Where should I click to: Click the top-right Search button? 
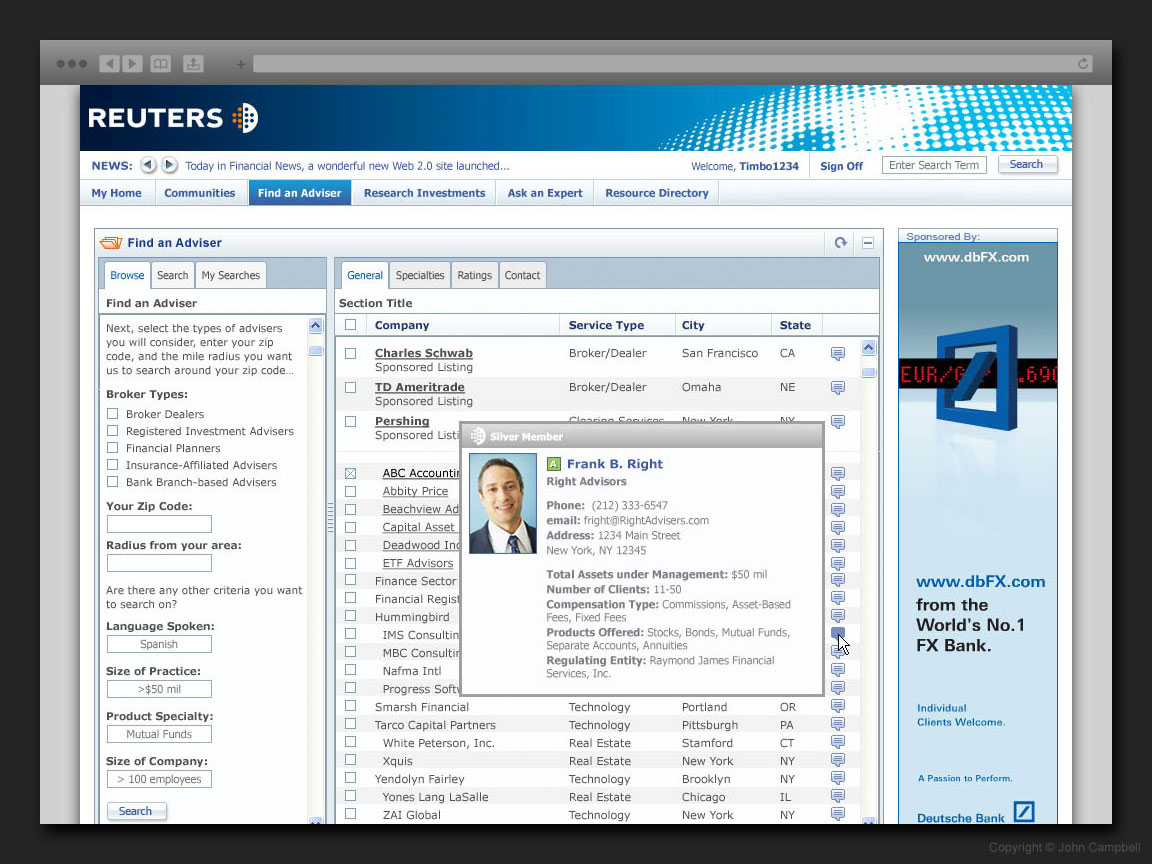1026,165
